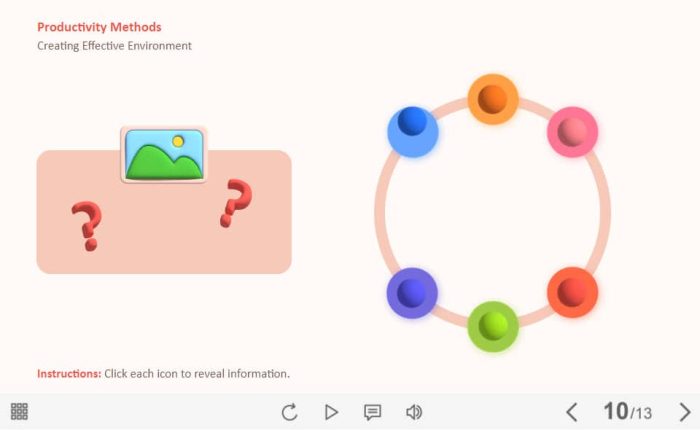This screenshot has width=700, height=430.
Task: Click the left red question mark
Action: pos(87,226)
